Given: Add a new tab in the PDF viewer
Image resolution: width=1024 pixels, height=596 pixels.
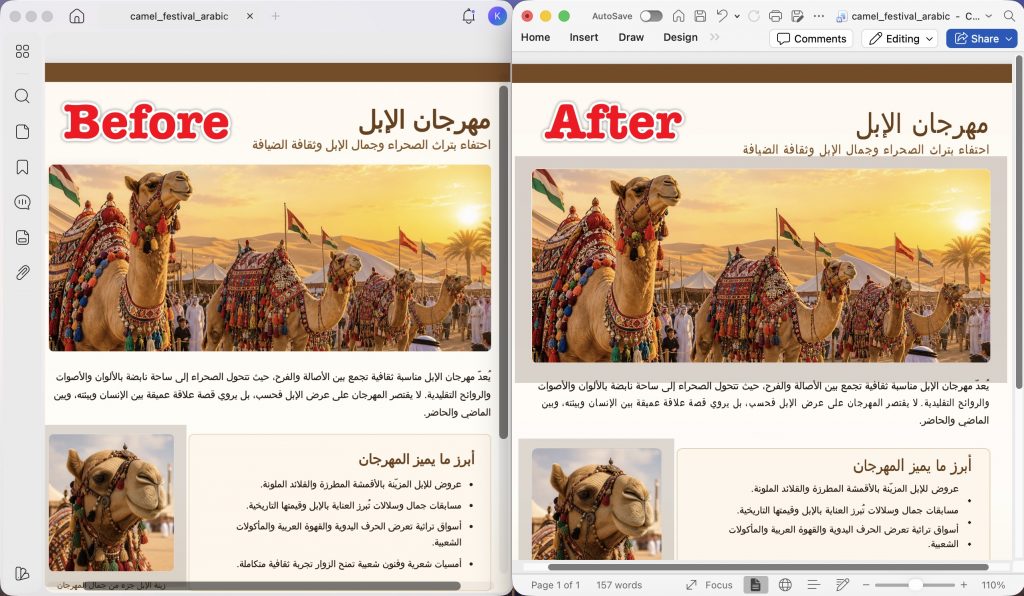Looking at the screenshot, I should (276, 16).
